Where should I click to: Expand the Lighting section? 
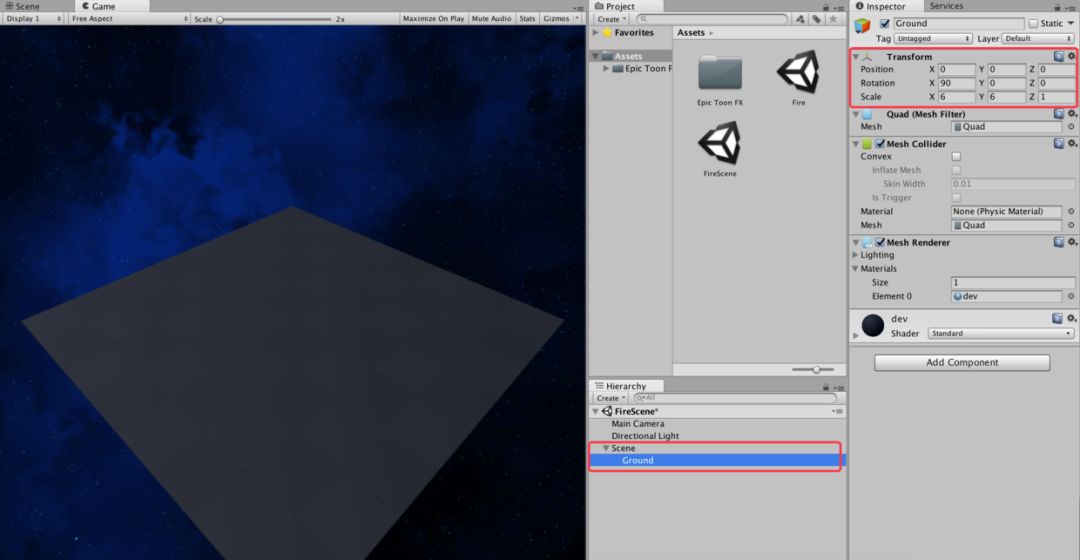tap(855, 255)
